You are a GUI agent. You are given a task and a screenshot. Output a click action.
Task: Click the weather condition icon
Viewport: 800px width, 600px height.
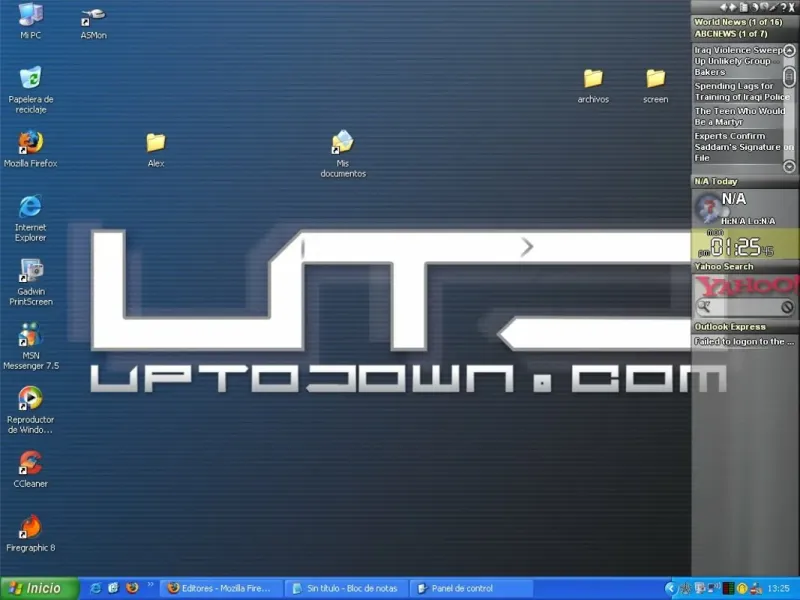click(x=709, y=208)
